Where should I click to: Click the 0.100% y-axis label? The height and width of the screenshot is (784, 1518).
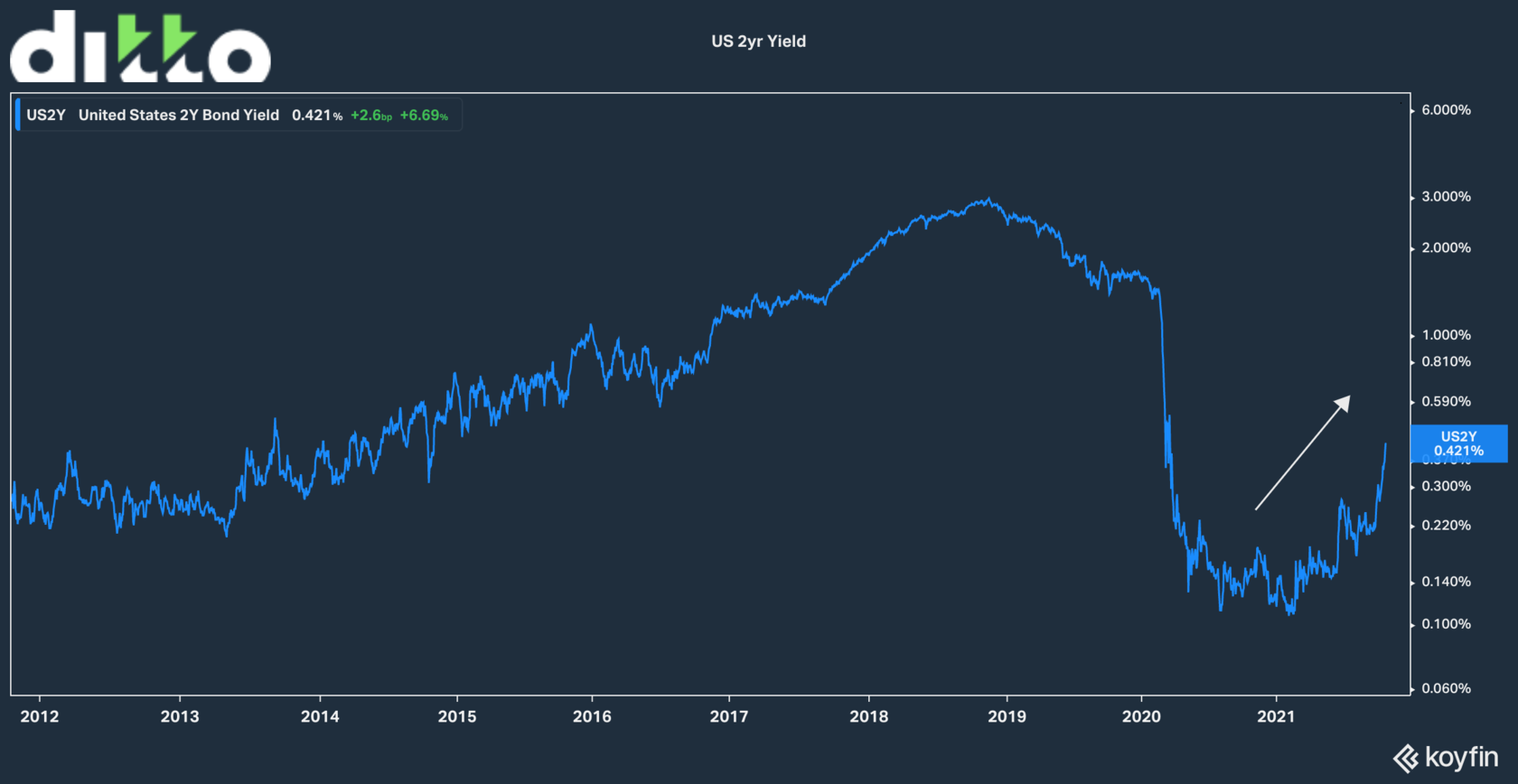[1446, 624]
